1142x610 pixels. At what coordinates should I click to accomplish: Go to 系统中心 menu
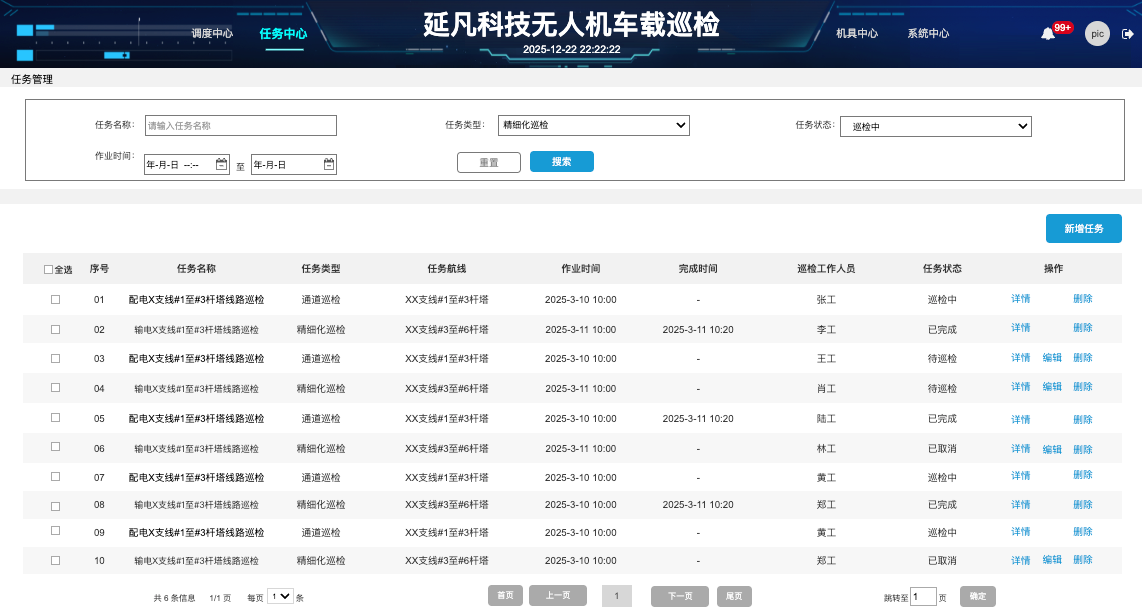928,33
